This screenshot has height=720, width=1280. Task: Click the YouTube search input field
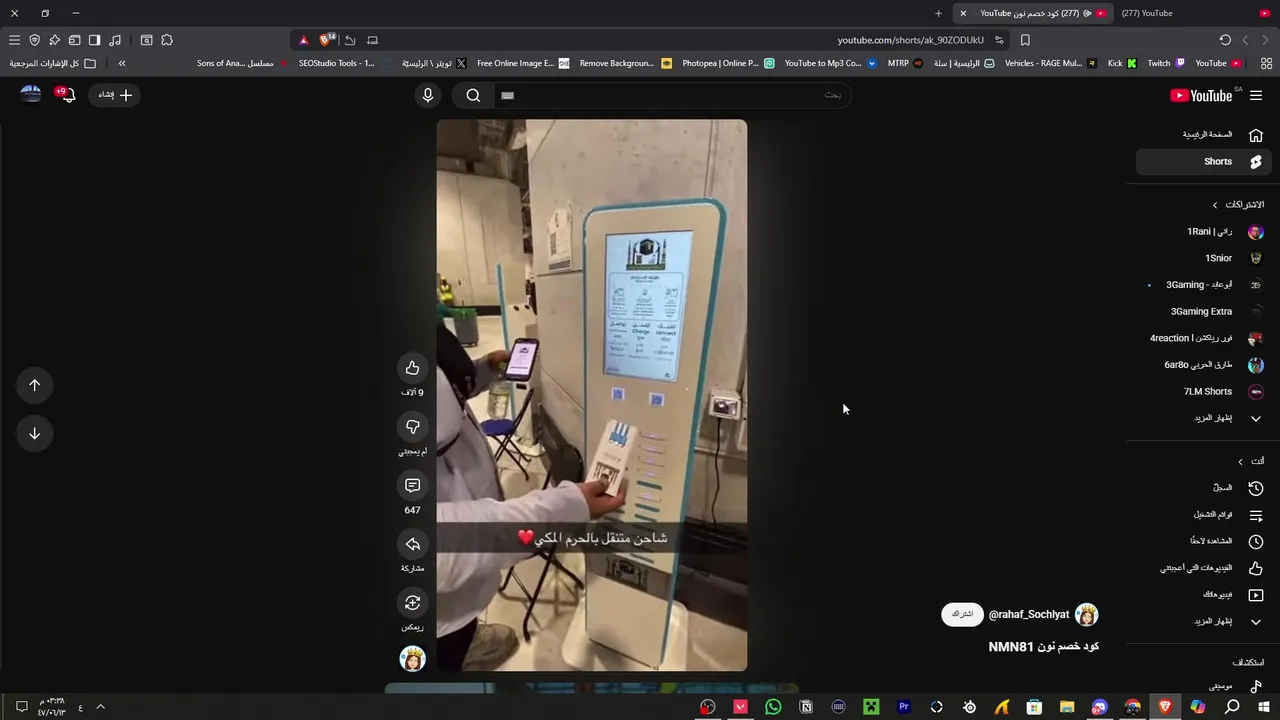coord(673,95)
